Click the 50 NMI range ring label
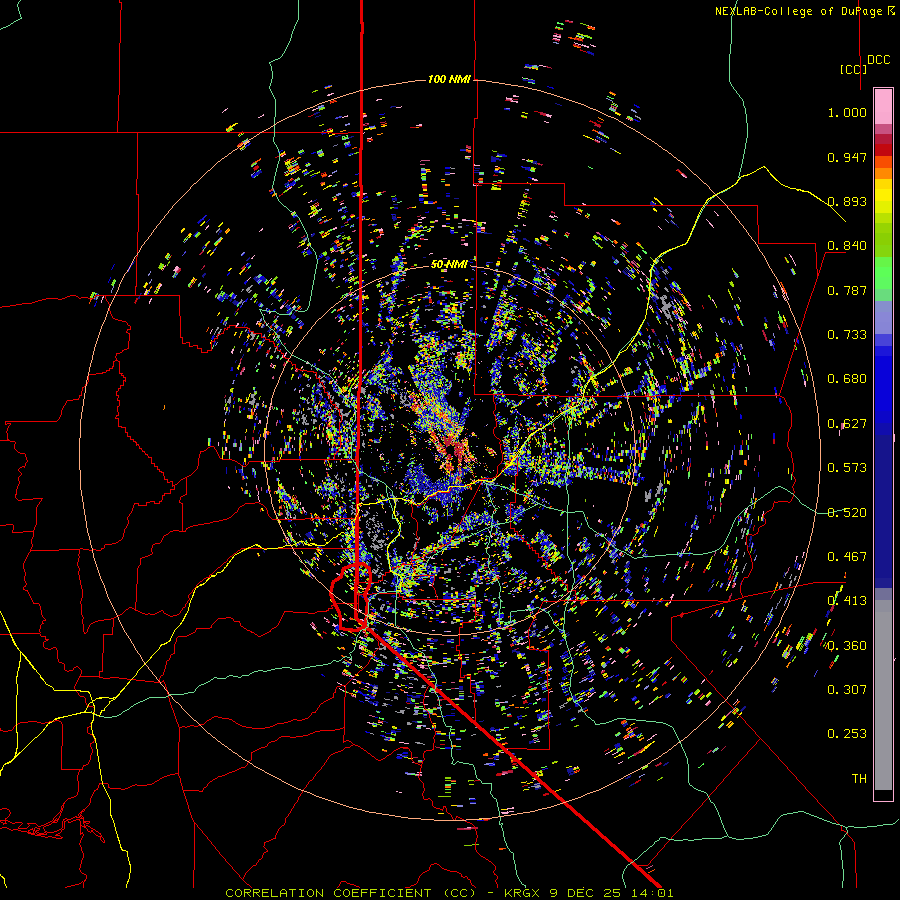The image size is (900, 900). [449, 264]
